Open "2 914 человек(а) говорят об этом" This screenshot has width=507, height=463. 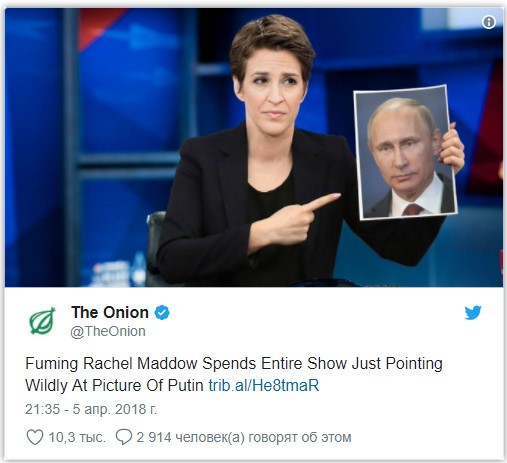[x=244, y=437]
